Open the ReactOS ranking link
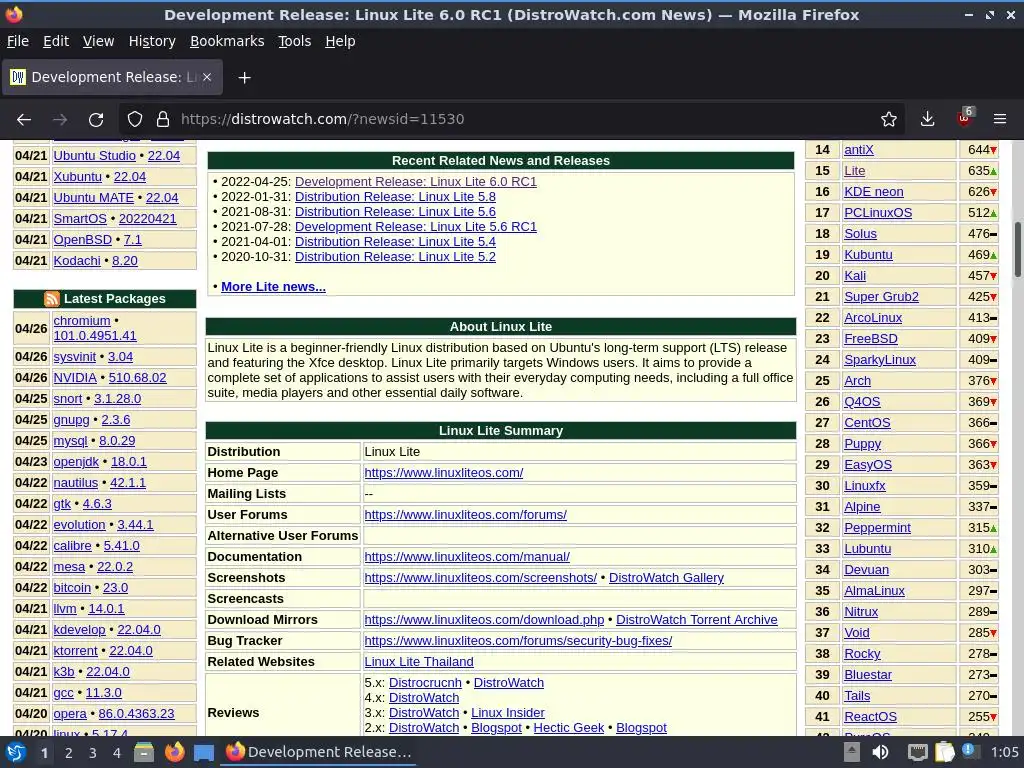 870,717
